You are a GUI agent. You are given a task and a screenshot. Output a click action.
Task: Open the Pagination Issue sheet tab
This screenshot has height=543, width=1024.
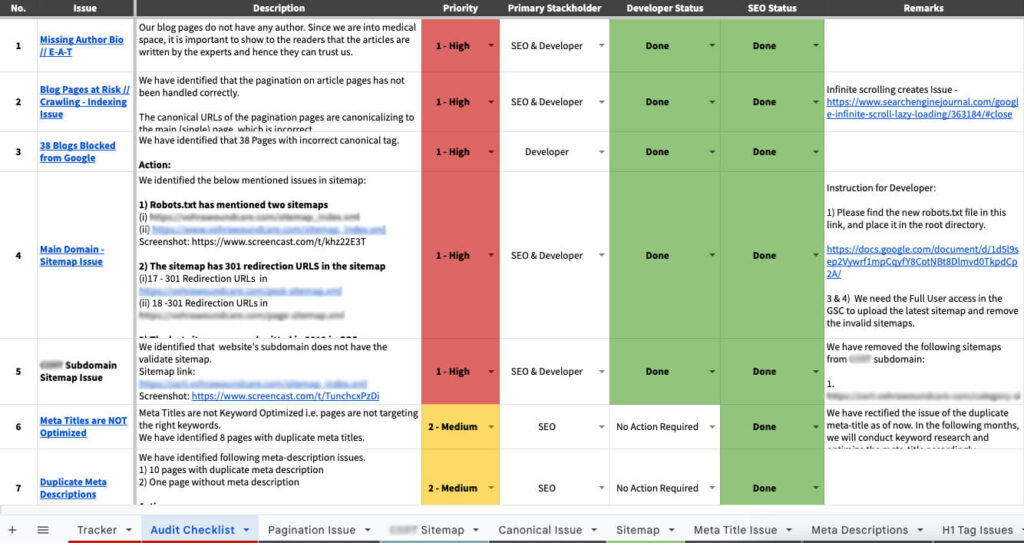pyautogui.click(x=312, y=530)
